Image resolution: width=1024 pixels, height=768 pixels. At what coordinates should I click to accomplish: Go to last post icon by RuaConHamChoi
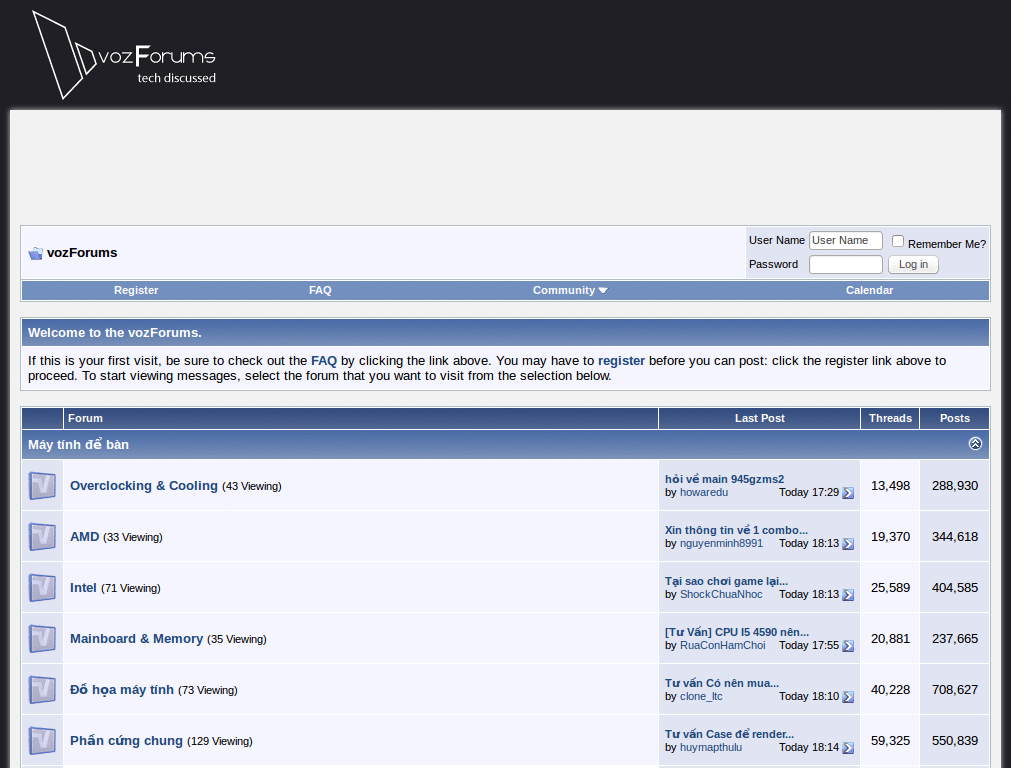(x=848, y=646)
